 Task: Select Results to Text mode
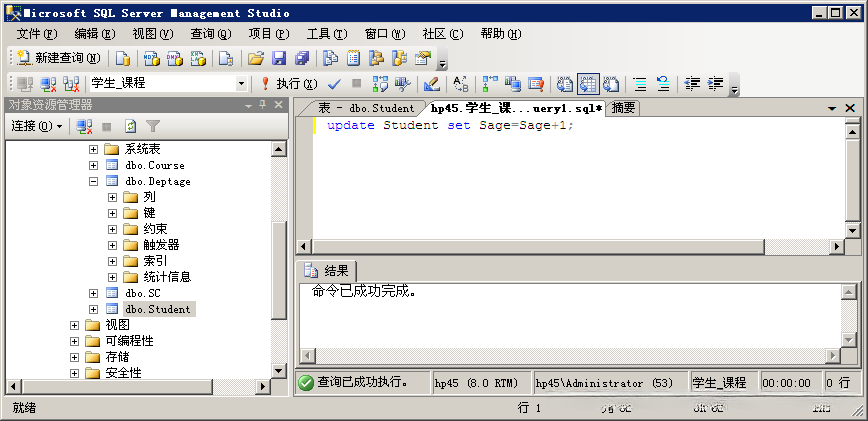tap(565, 84)
